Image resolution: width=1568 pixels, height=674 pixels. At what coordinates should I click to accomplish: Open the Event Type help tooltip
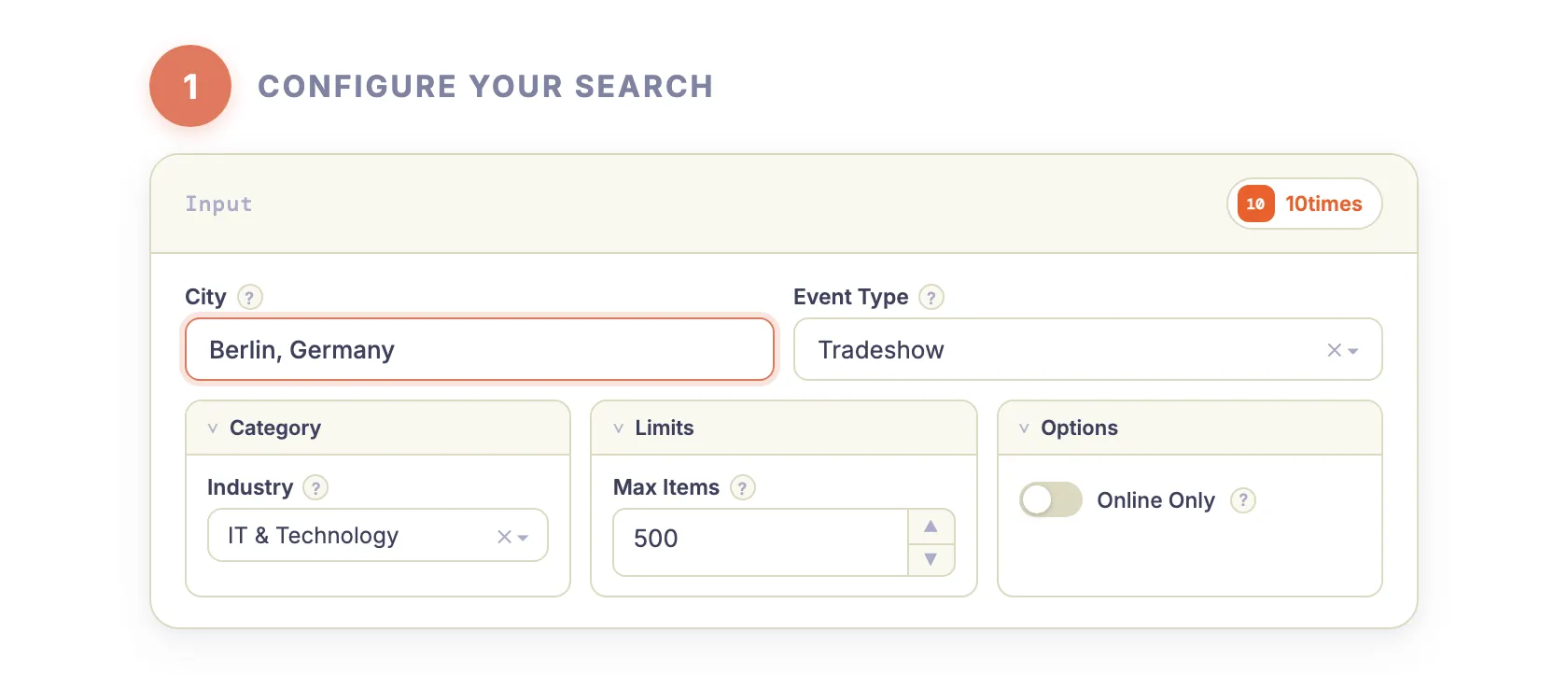click(931, 297)
